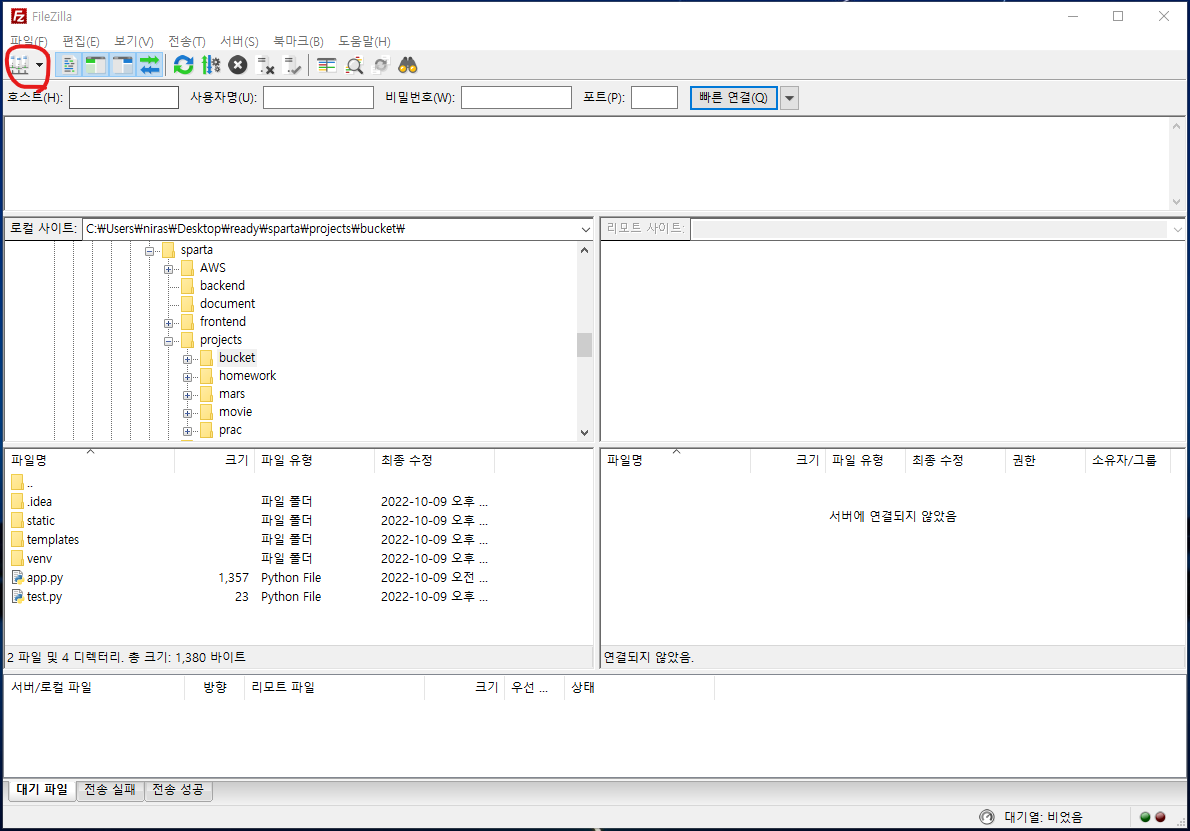Collapse the sparta folder node
1190x831 pixels.
tap(150, 250)
